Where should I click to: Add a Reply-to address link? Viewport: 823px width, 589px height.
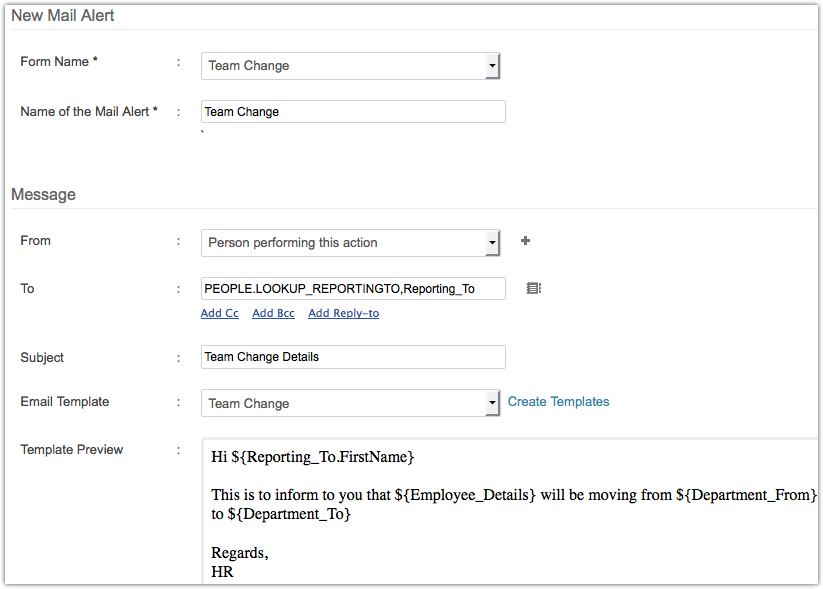click(x=343, y=313)
